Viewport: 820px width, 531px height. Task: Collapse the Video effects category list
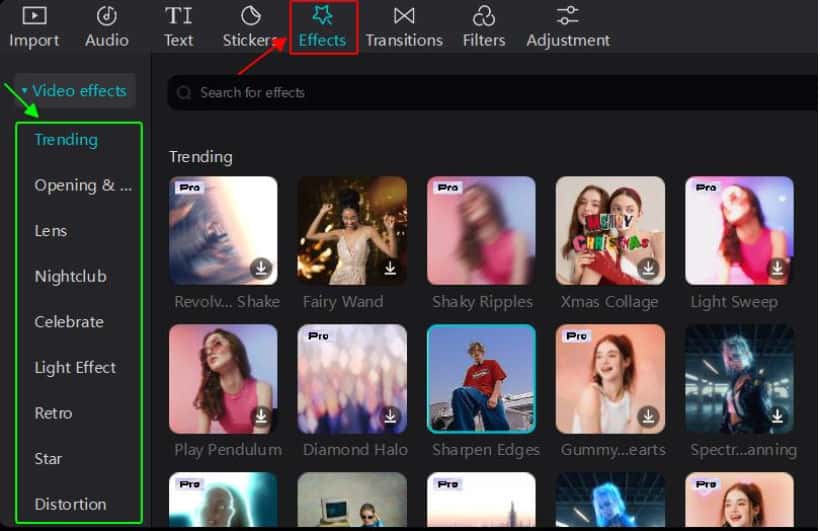pyautogui.click(x=25, y=91)
